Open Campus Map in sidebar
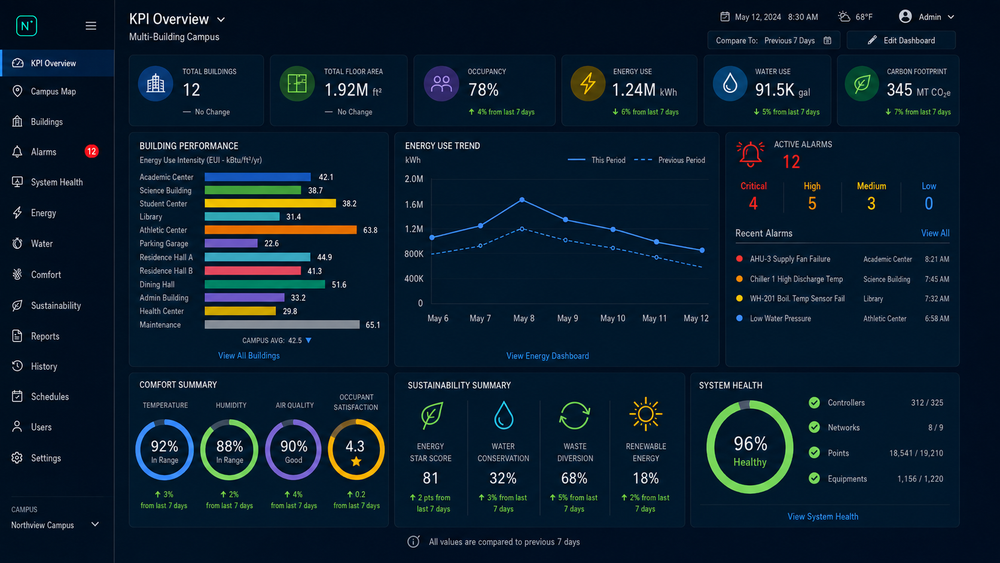The height and width of the screenshot is (563, 1000). (x=57, y=91)
